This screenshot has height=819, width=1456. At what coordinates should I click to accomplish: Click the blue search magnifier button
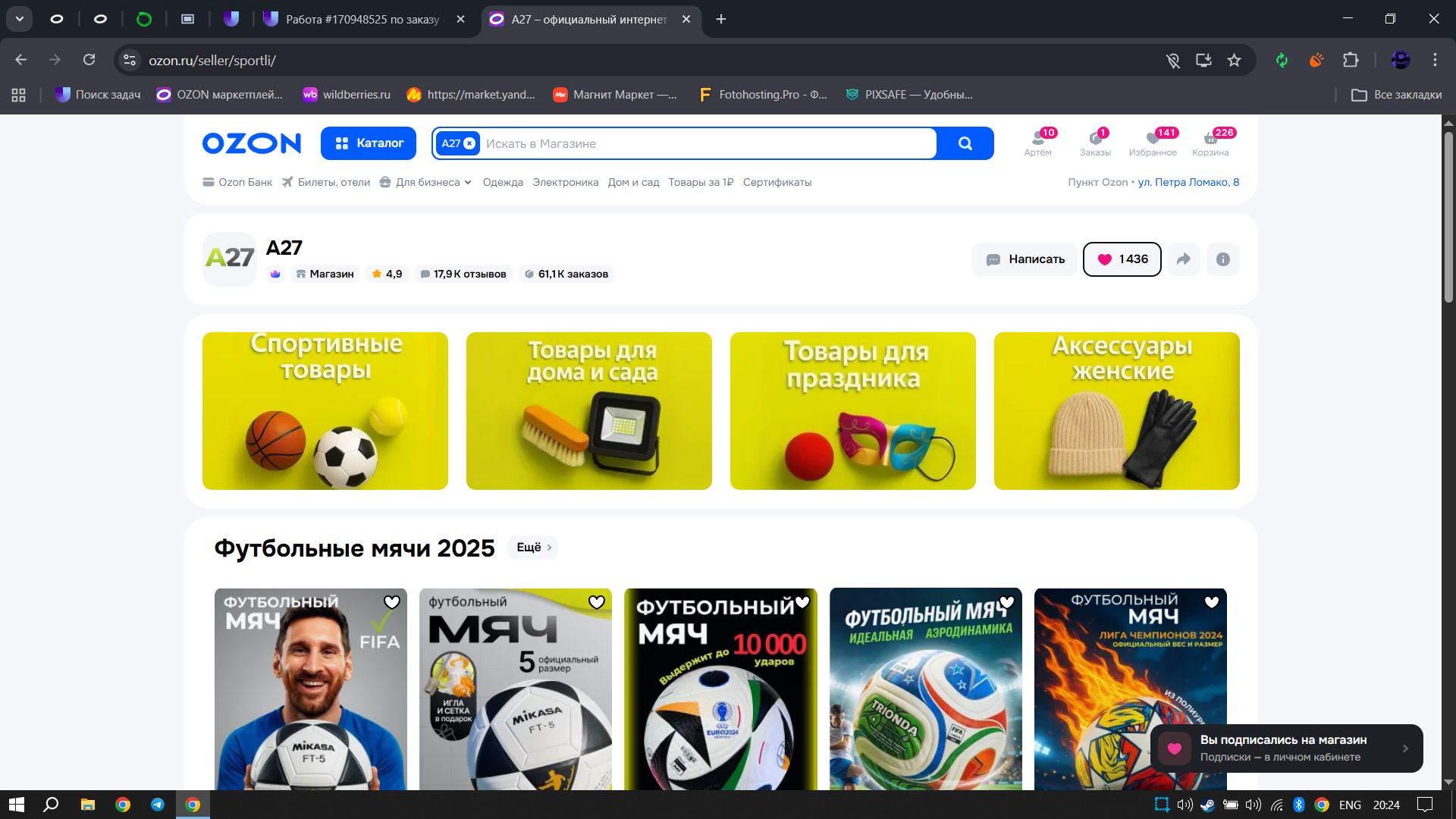click(965, 143)
